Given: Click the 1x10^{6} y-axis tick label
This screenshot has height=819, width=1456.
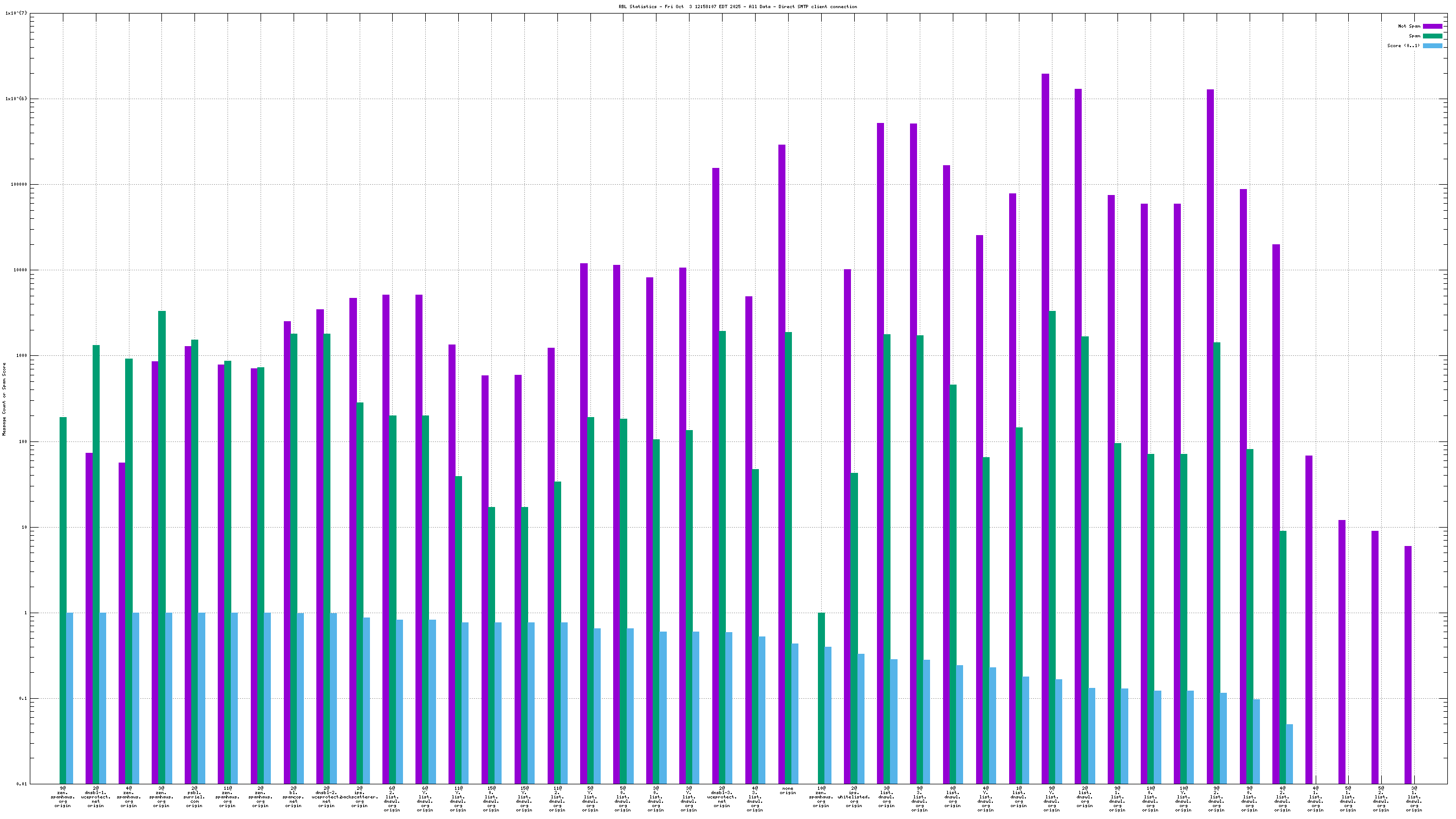Looking at the screenshot, I should (x=16, y=99).
